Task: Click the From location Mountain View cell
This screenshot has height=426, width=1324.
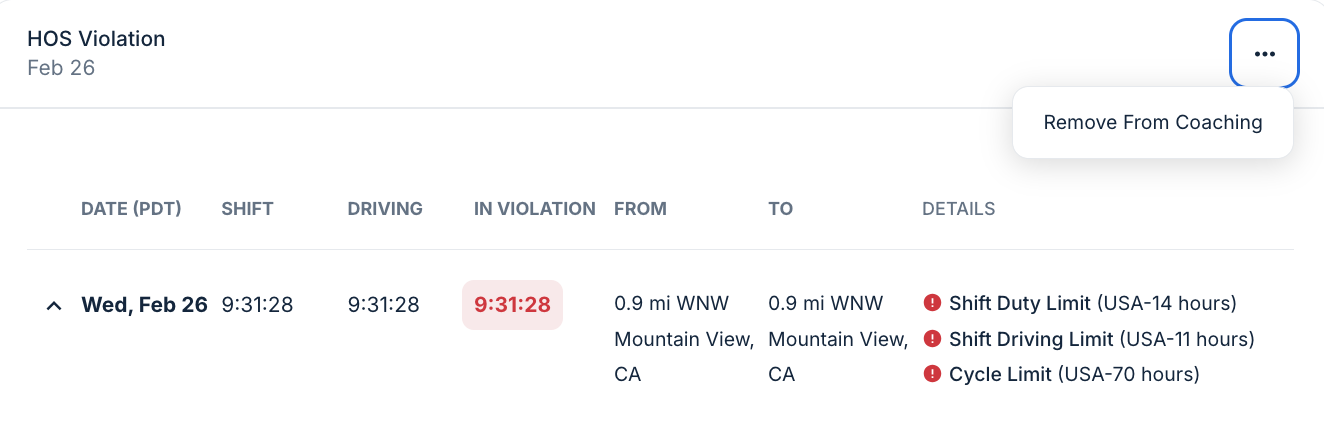Action: [x=684, y=339]
